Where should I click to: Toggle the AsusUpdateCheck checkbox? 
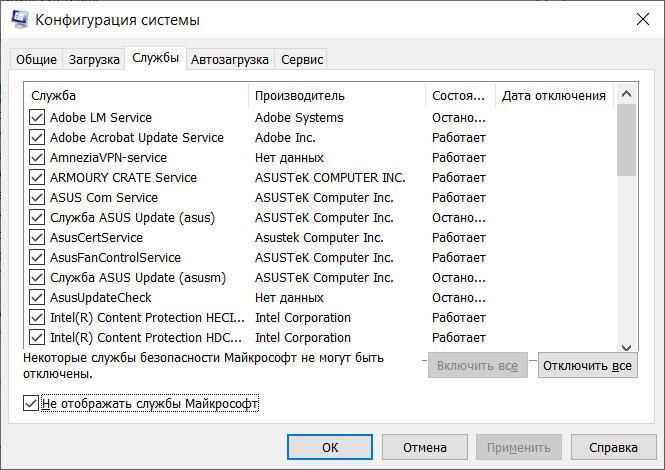[37, 298]
